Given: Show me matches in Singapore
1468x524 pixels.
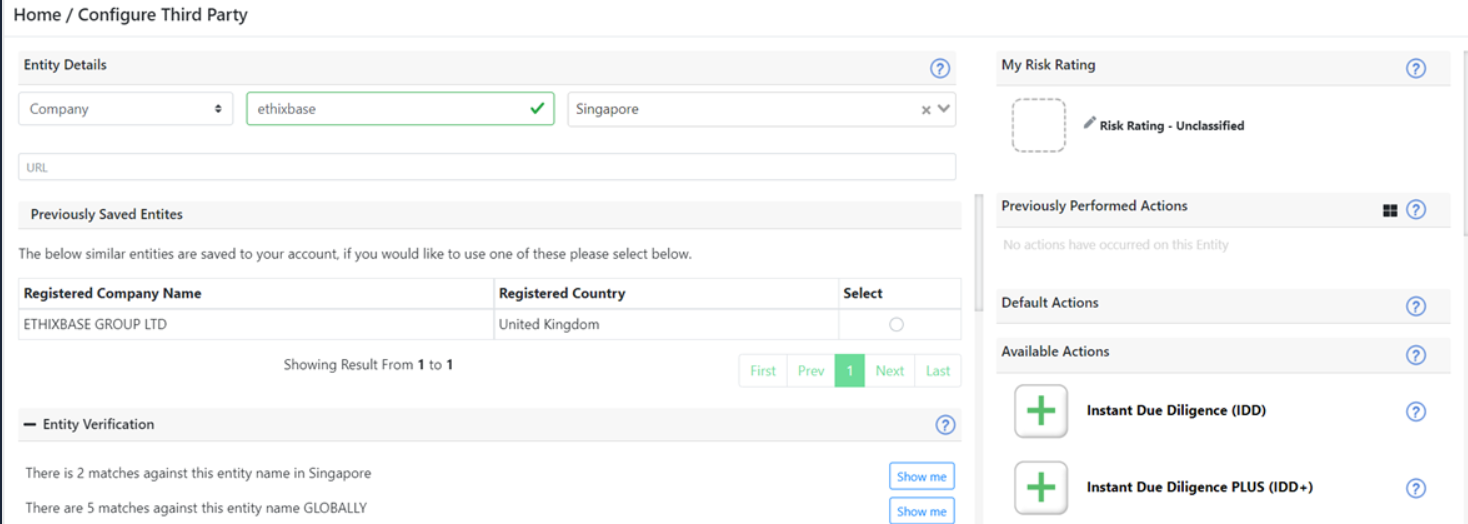Looking at the screenshot, I should click(x=921, y=476).
